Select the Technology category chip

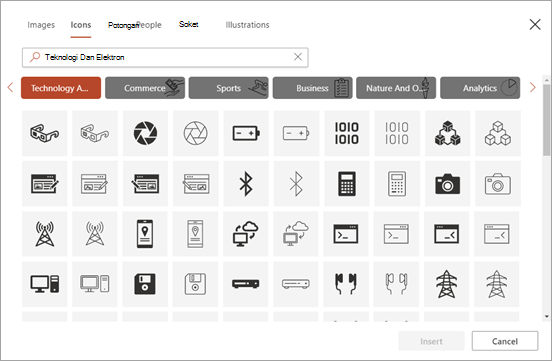click(61, 88)
